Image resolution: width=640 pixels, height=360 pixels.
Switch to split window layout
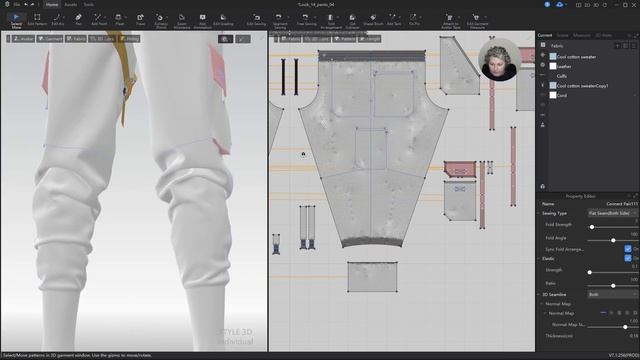tap(578, 5)
